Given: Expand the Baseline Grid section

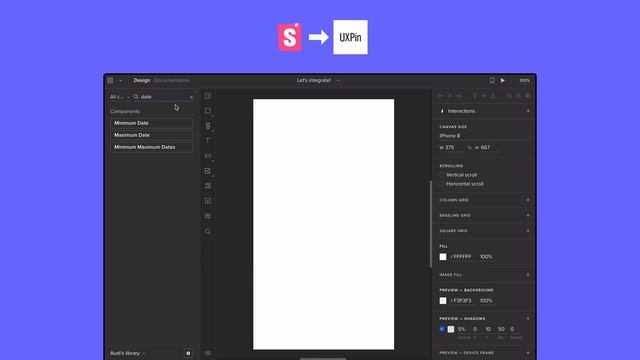Looking at the screenshot, I should (528, 216).
